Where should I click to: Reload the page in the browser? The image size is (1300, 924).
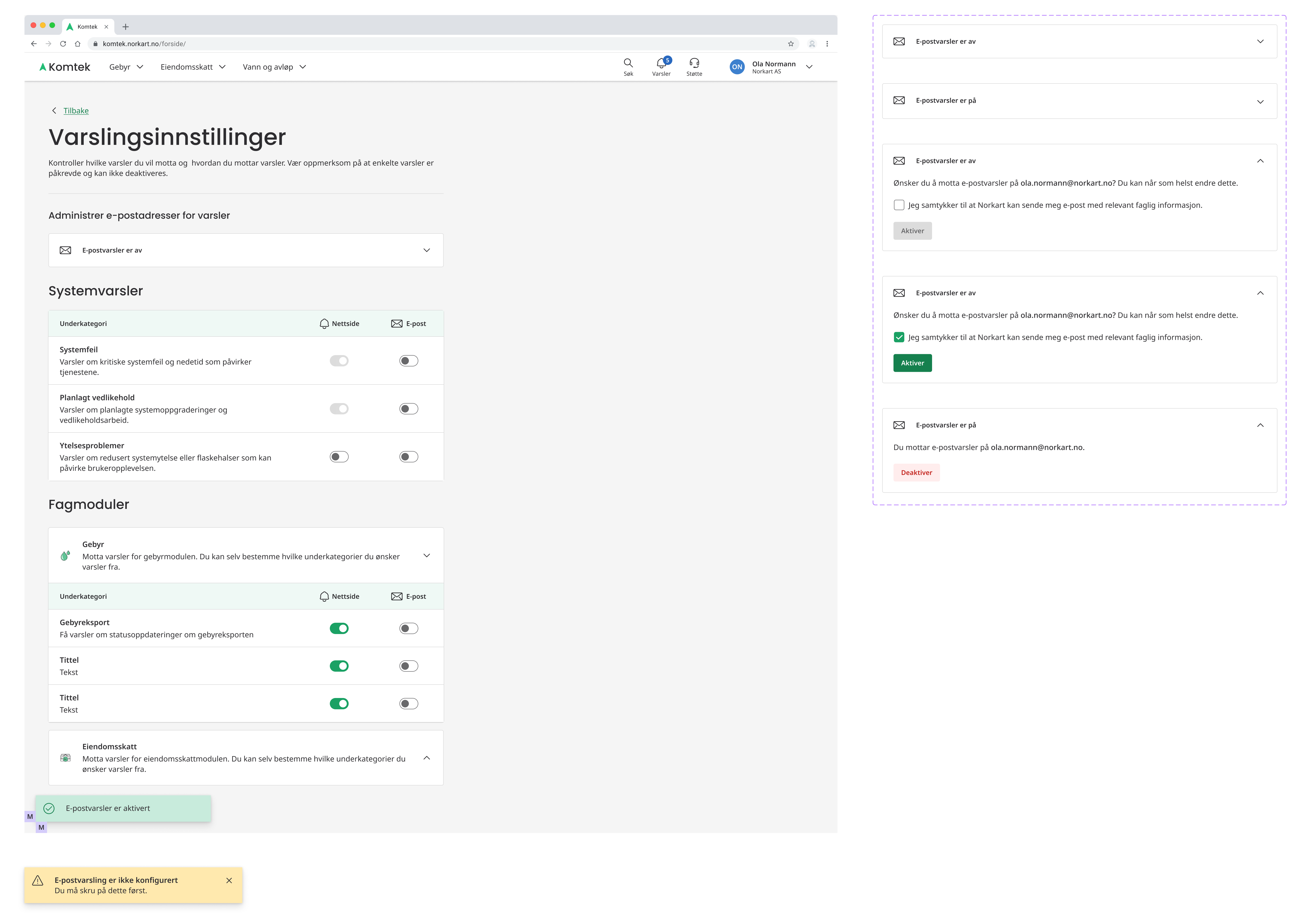[x=63, y=44]
